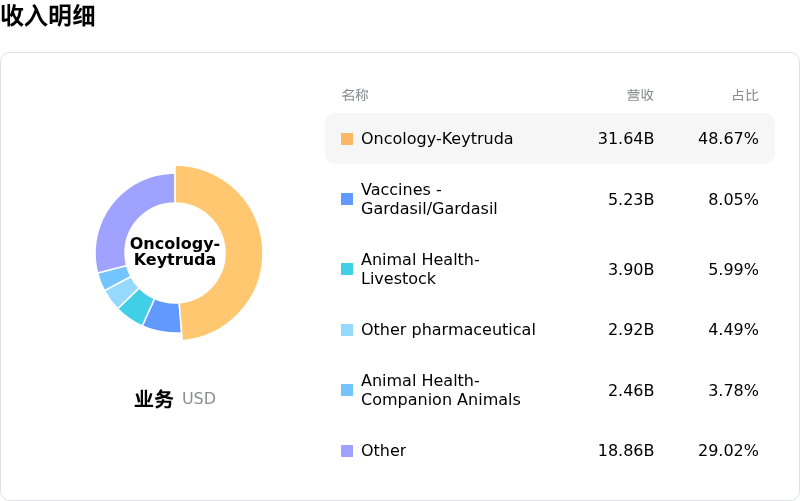Click the teal Animal Health-Livestock legend square
Viewport: 800px width, 501px height.
(347, 269)
